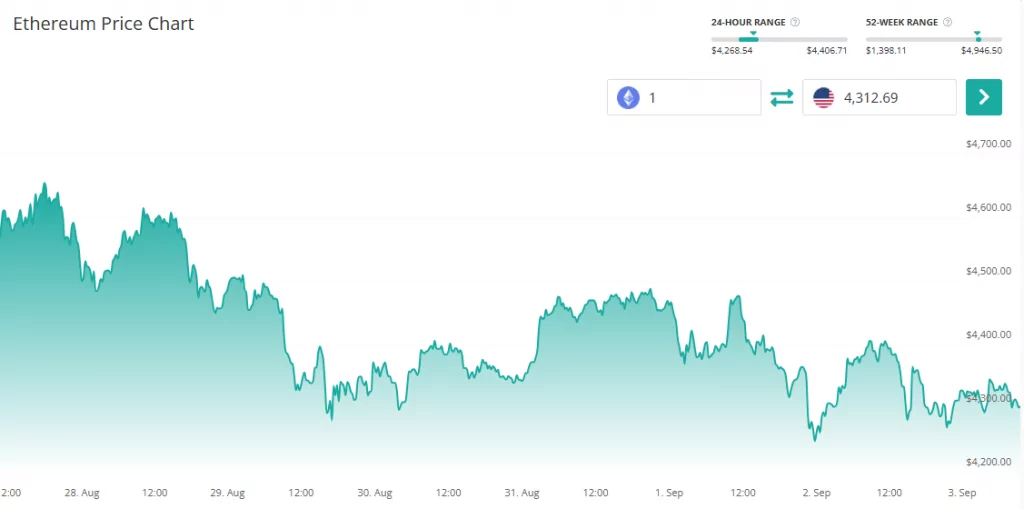Click the $4,700.00 price axis label
The width and height of the screenshot is (1024, 509).
(x=988, y=144)
